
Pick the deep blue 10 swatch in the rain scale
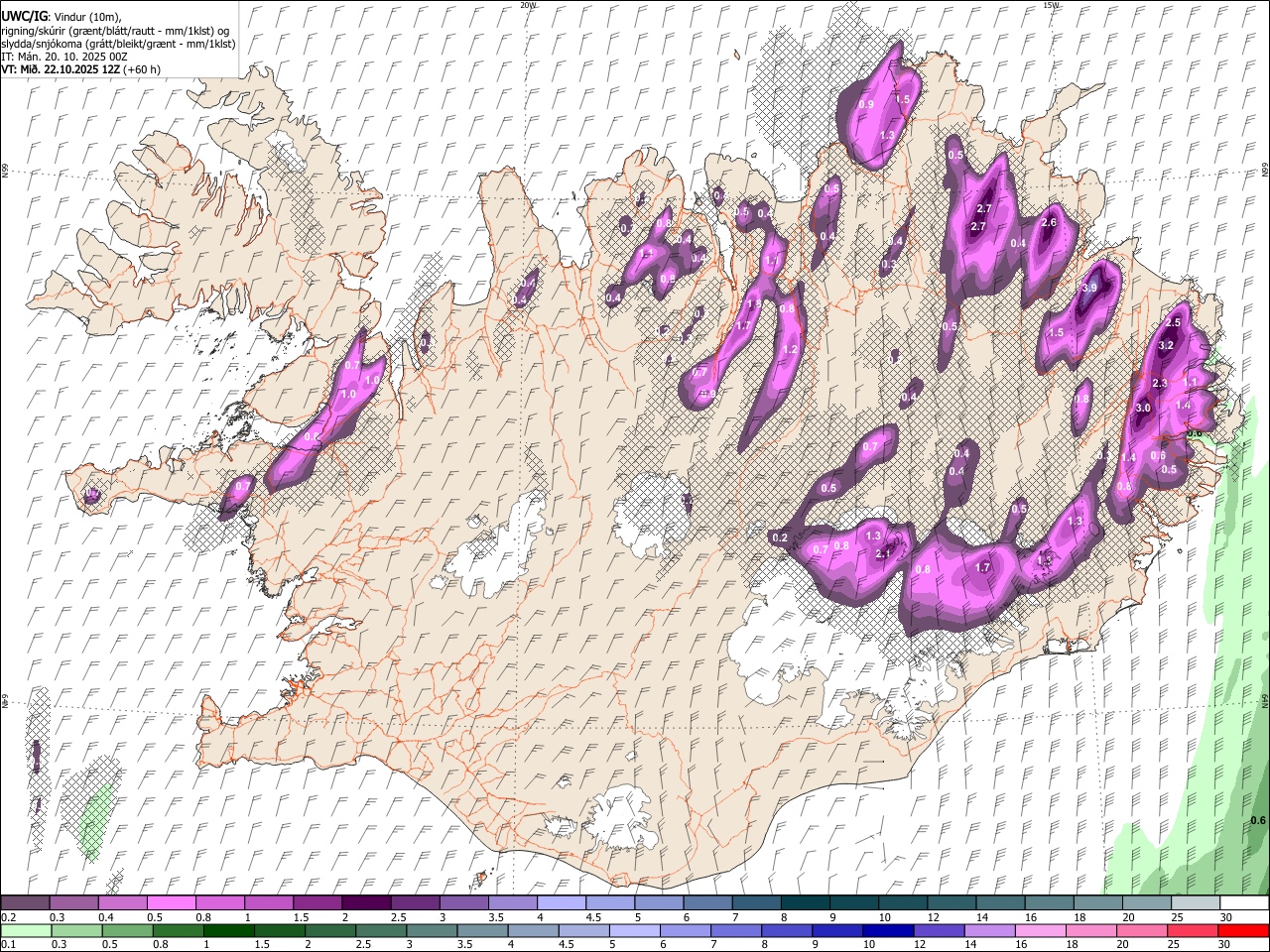[888, 930]
